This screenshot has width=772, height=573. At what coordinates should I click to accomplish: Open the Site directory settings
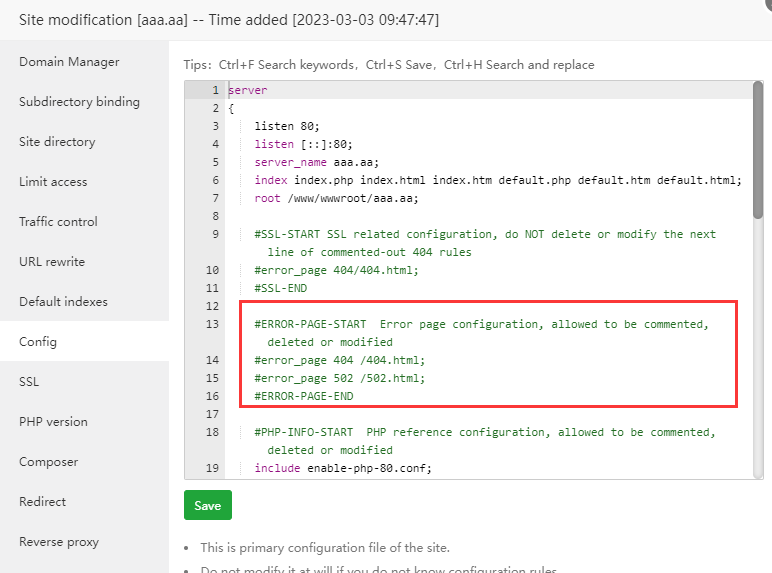coord(57,142)
